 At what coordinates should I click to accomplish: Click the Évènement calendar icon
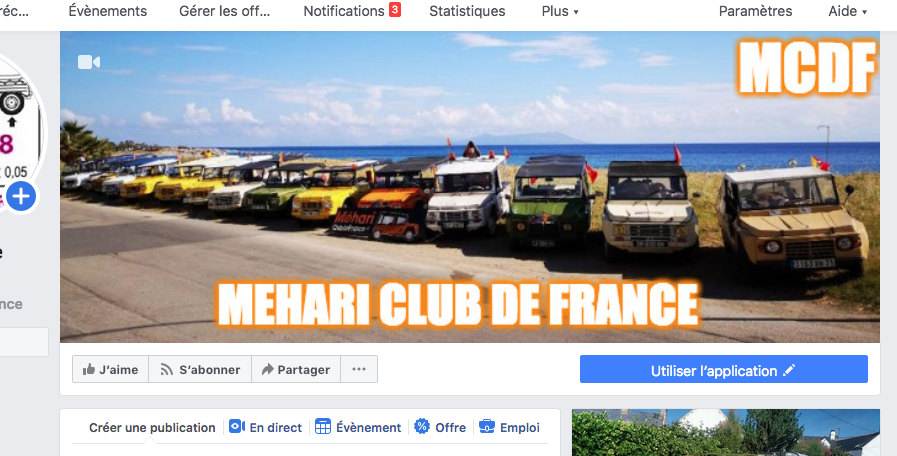pos(323,426)
